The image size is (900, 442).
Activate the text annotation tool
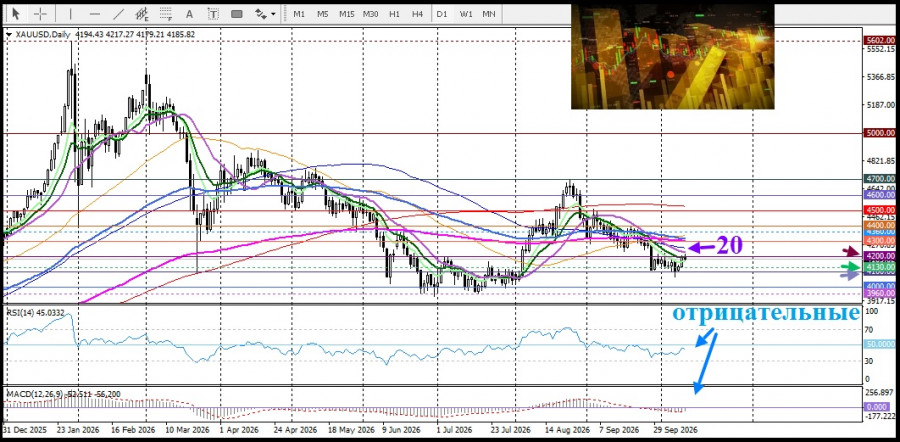189,14
